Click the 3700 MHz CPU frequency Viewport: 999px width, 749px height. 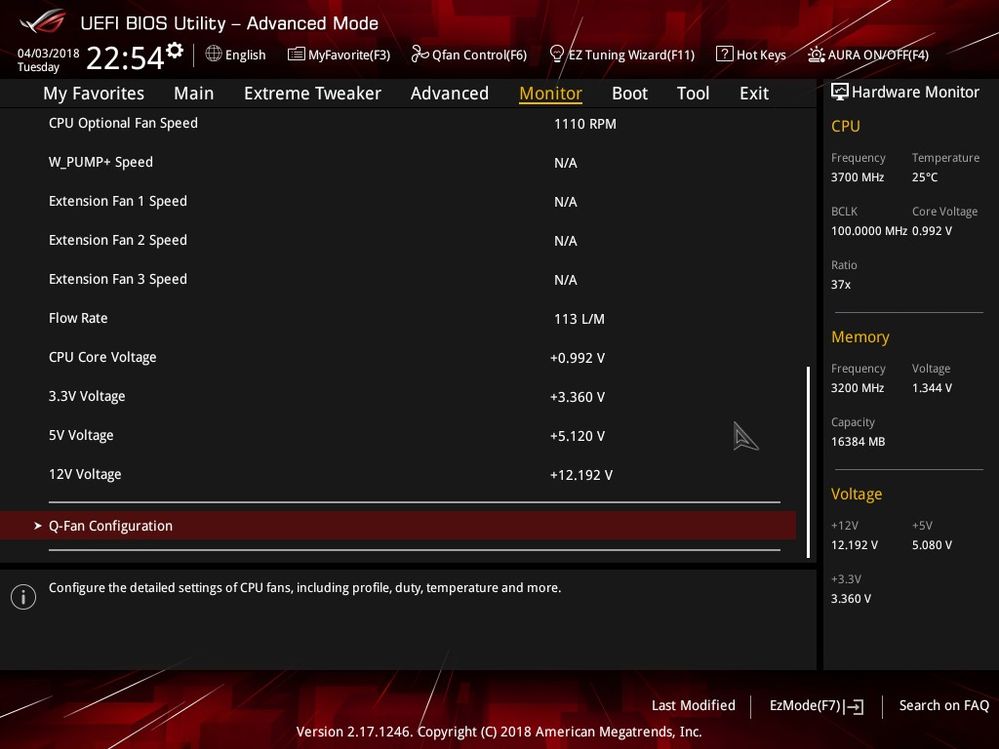[857, 177]
